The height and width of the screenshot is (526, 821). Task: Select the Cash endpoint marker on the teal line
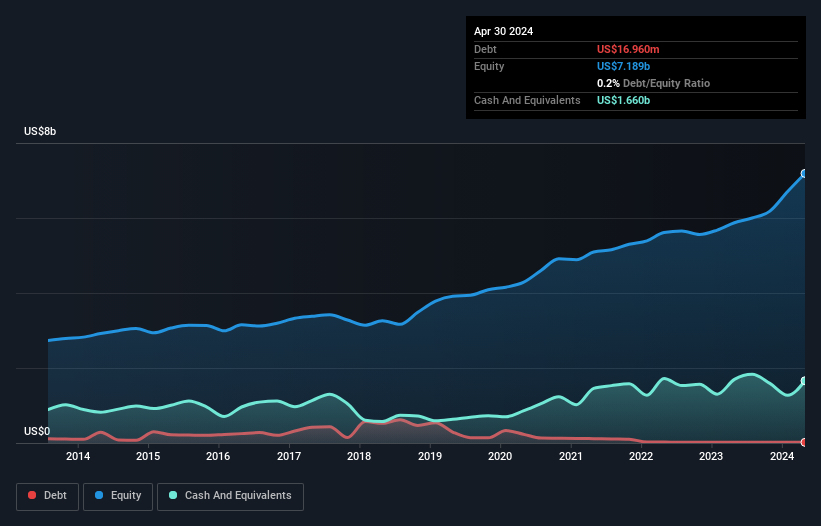804,381
